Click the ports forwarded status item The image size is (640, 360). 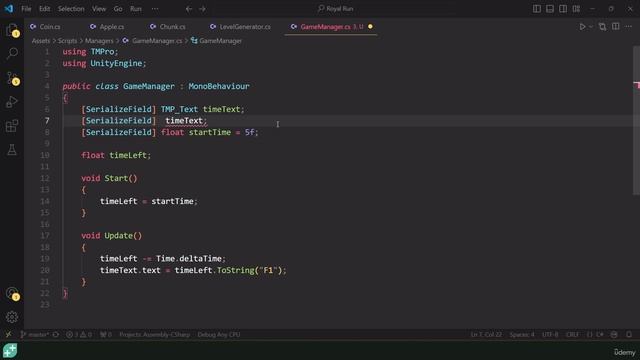tap(106, 334)
